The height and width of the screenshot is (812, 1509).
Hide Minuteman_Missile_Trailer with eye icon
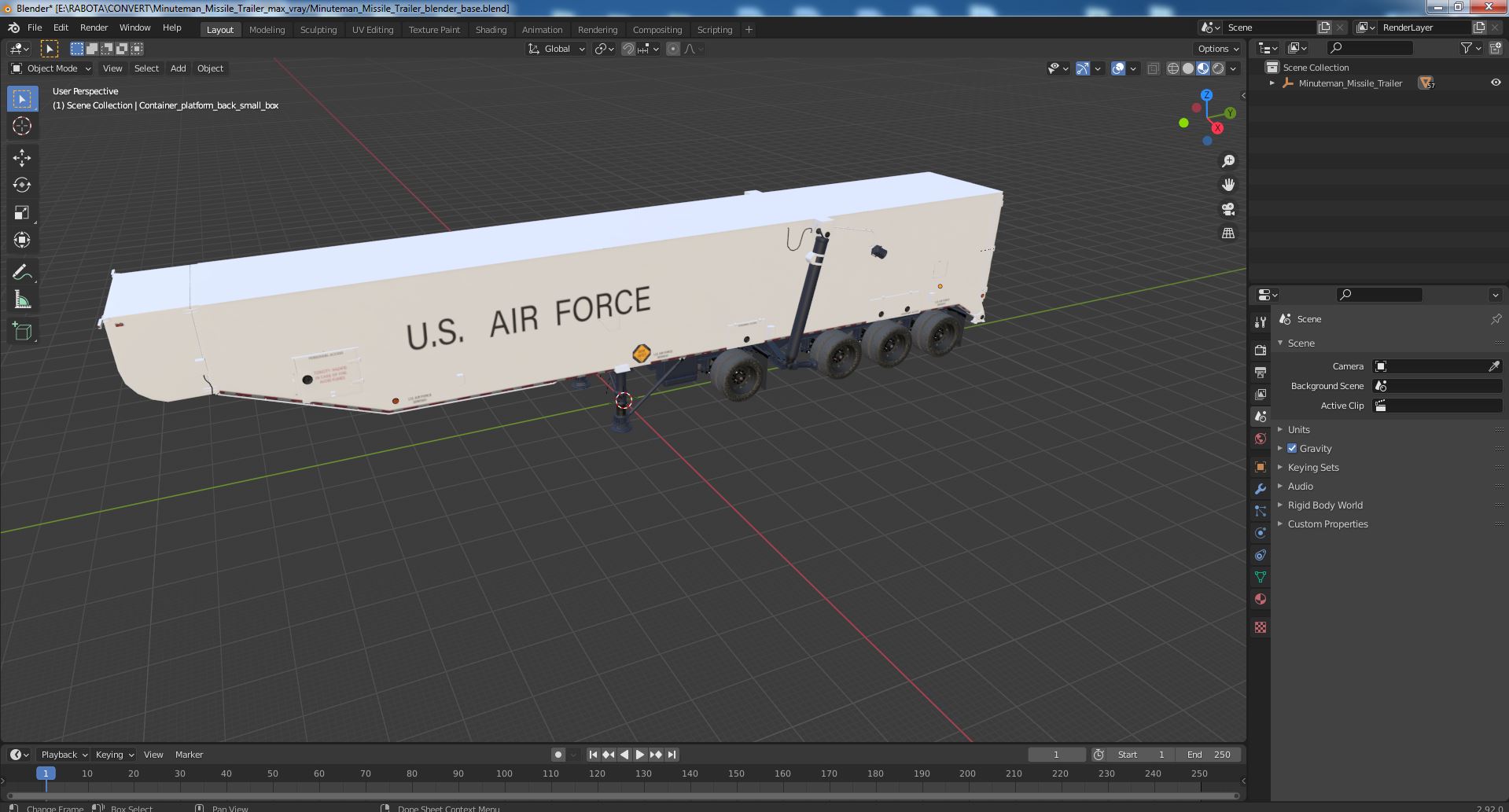pos(1496,83)
